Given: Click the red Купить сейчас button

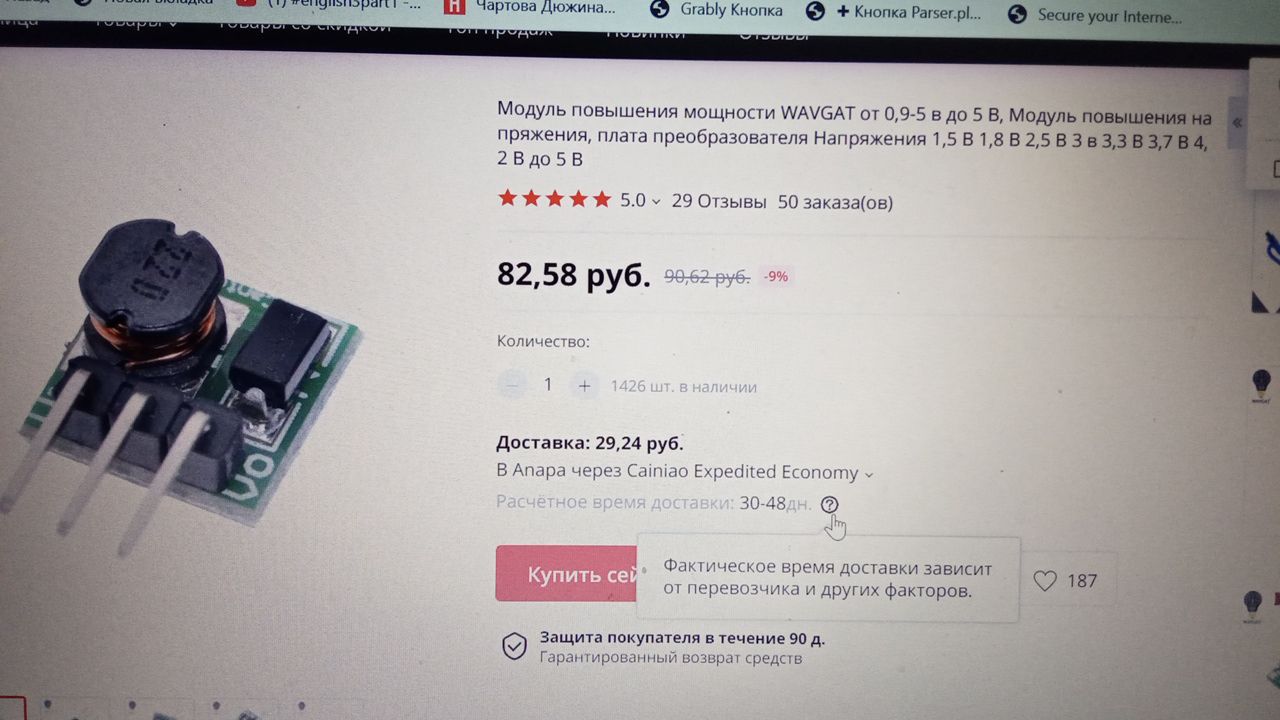Looking at the screenshot, I should click(x=567, y=574).
